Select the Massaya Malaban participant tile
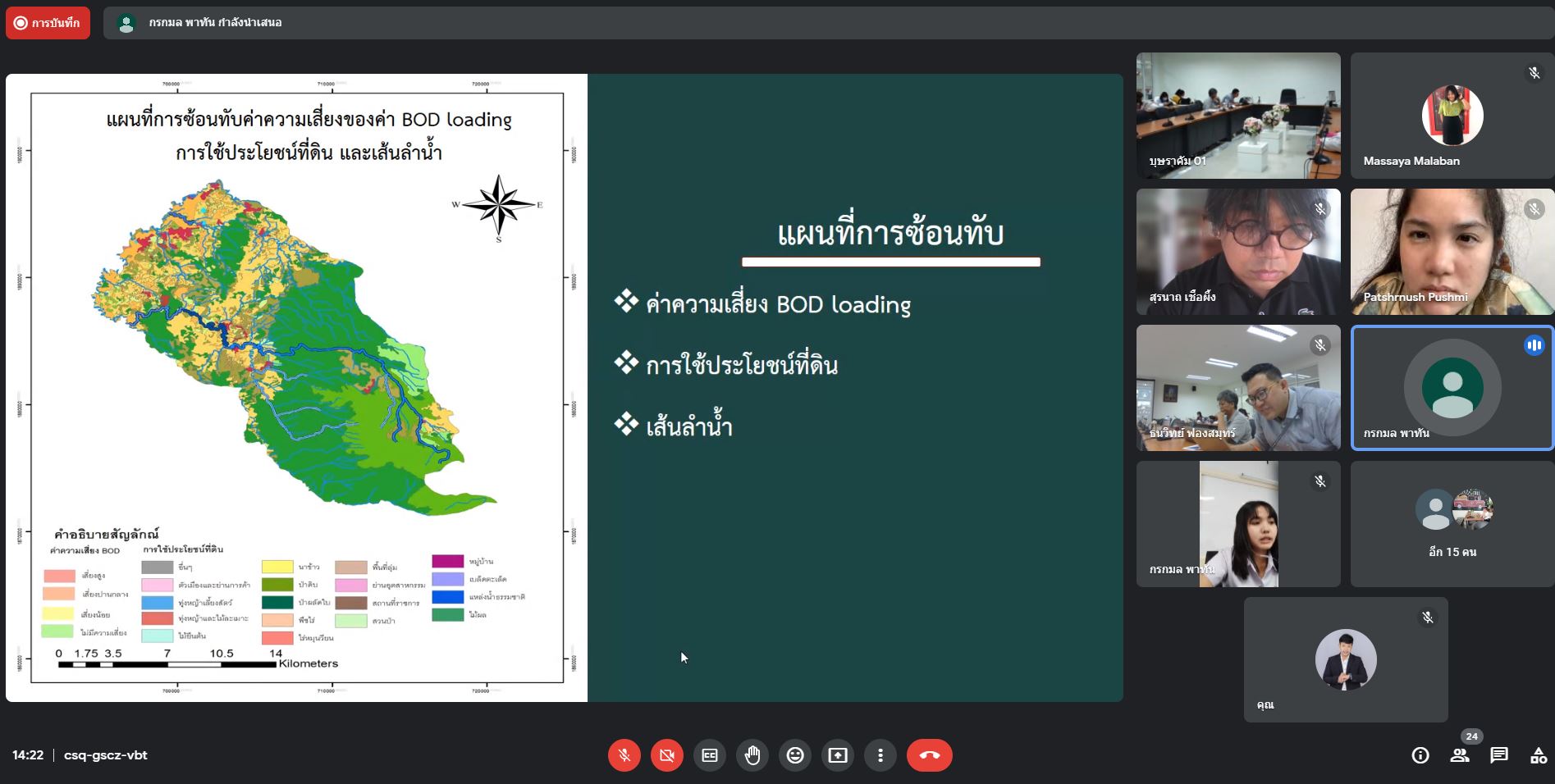This screenshot has height=784, width=1555. pos(1452,116)
